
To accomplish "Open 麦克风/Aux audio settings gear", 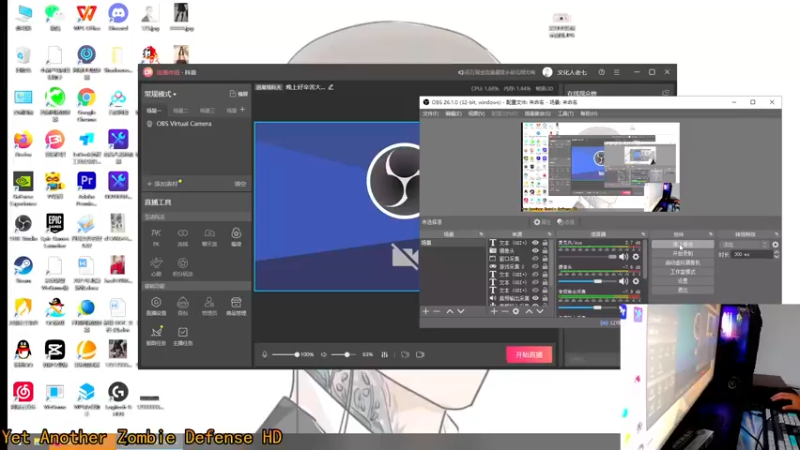I will click(x=636, y=257).
